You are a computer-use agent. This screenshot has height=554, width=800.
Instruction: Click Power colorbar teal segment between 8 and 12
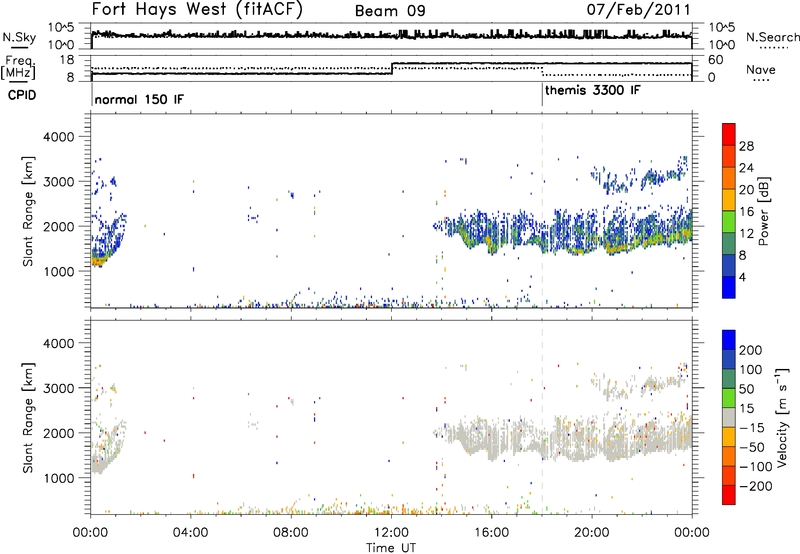coord(729,244)
